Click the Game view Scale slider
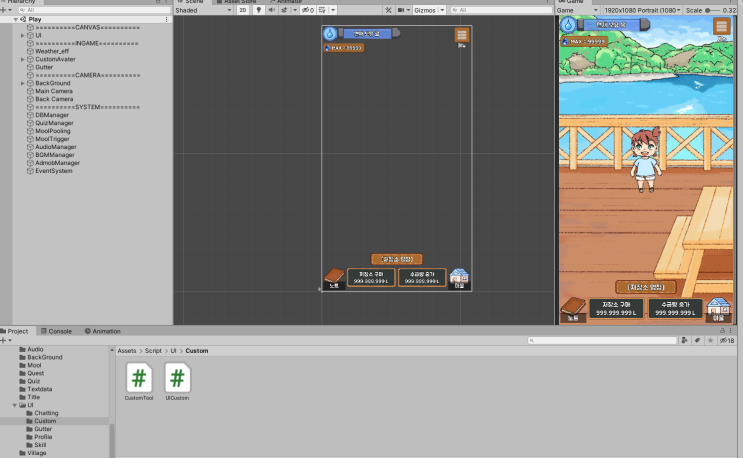 [x=714, y=10]
